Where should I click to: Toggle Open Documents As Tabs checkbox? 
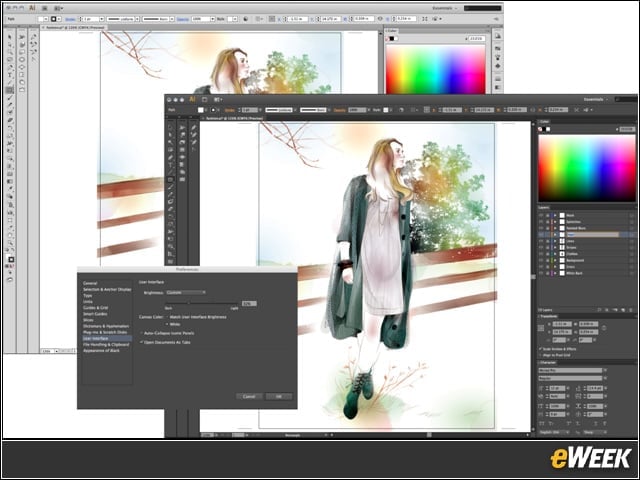(142, 342)
